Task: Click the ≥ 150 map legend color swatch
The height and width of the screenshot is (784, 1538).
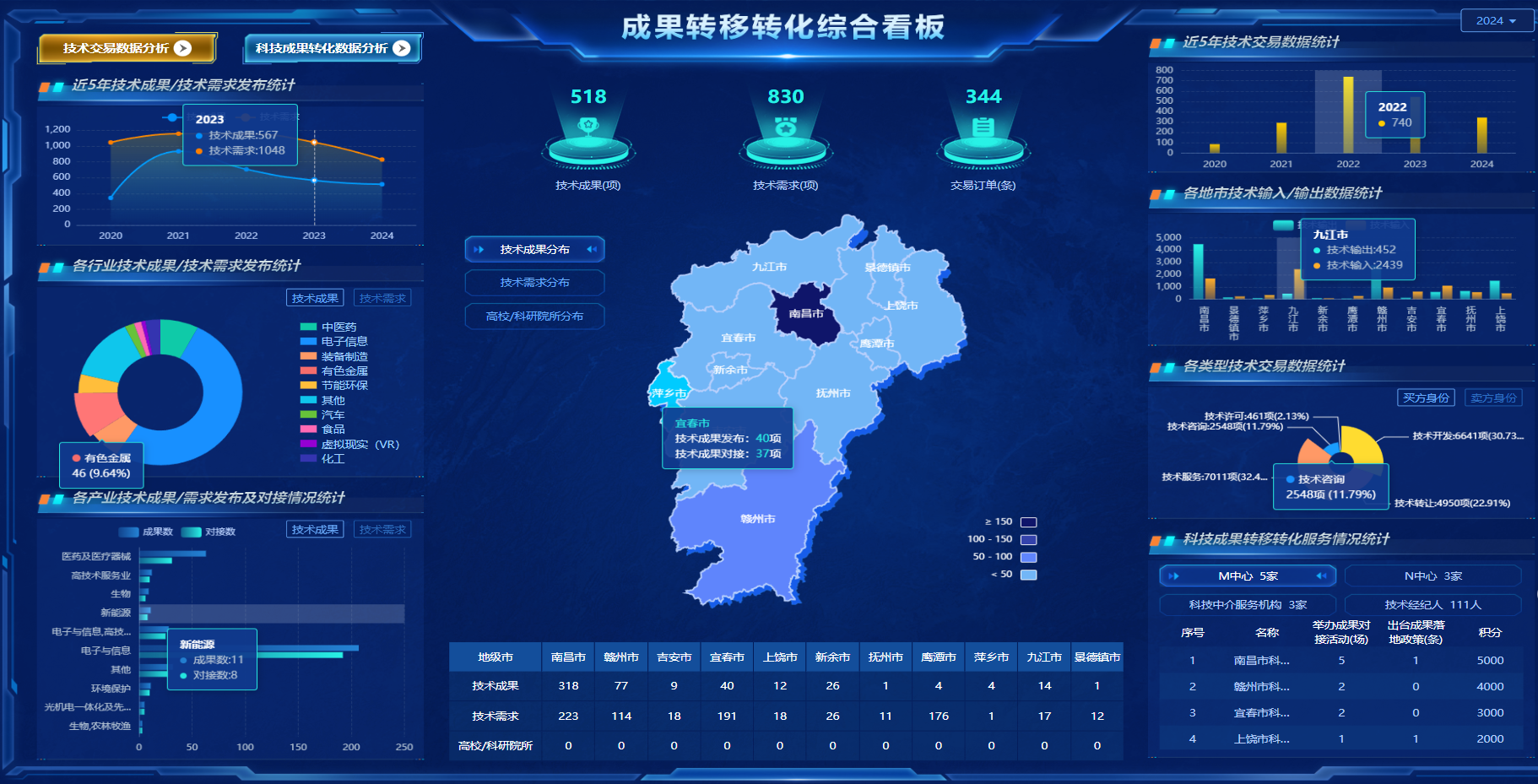Action: [1028, 522]
